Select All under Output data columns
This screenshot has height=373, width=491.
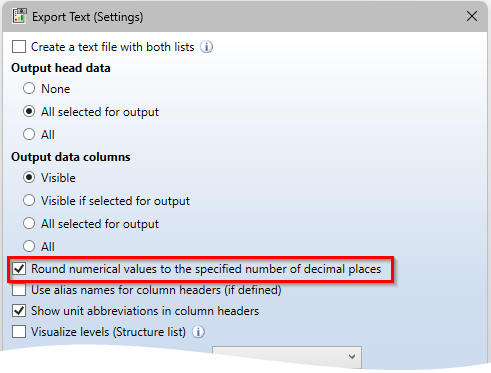click(29, 246)
